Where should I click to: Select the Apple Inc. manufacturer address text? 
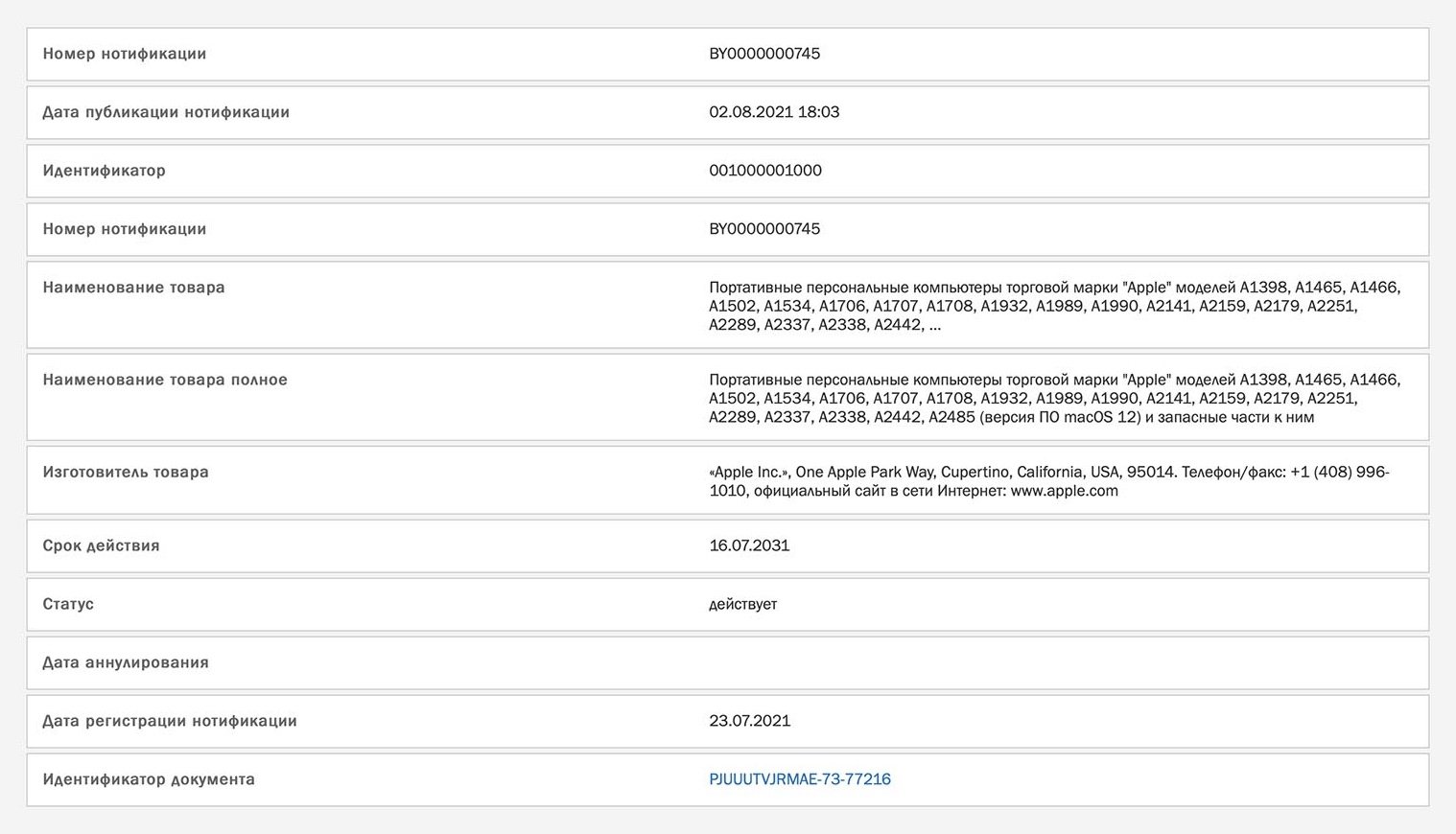1048,481
